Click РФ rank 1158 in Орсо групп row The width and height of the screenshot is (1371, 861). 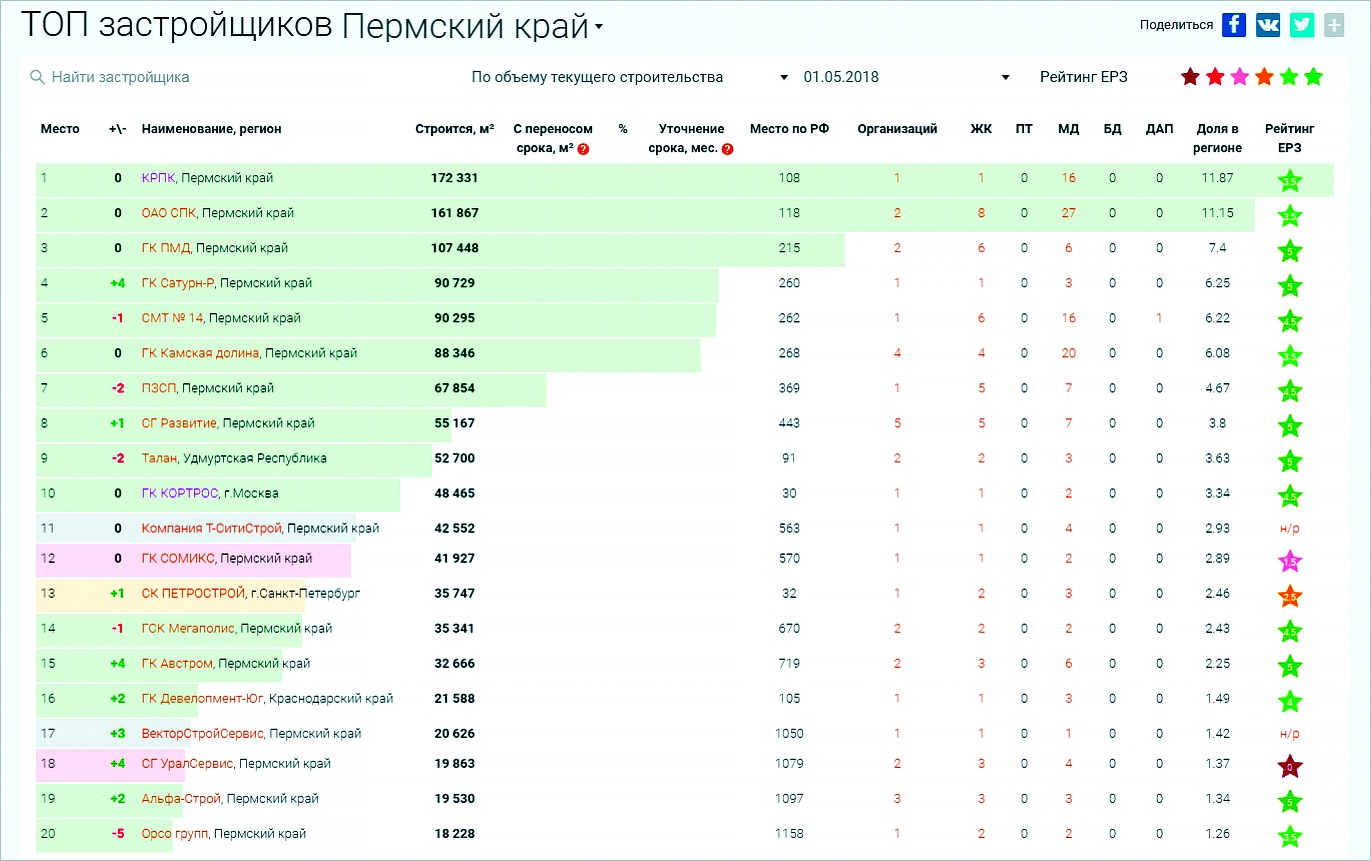pos(790,833)
